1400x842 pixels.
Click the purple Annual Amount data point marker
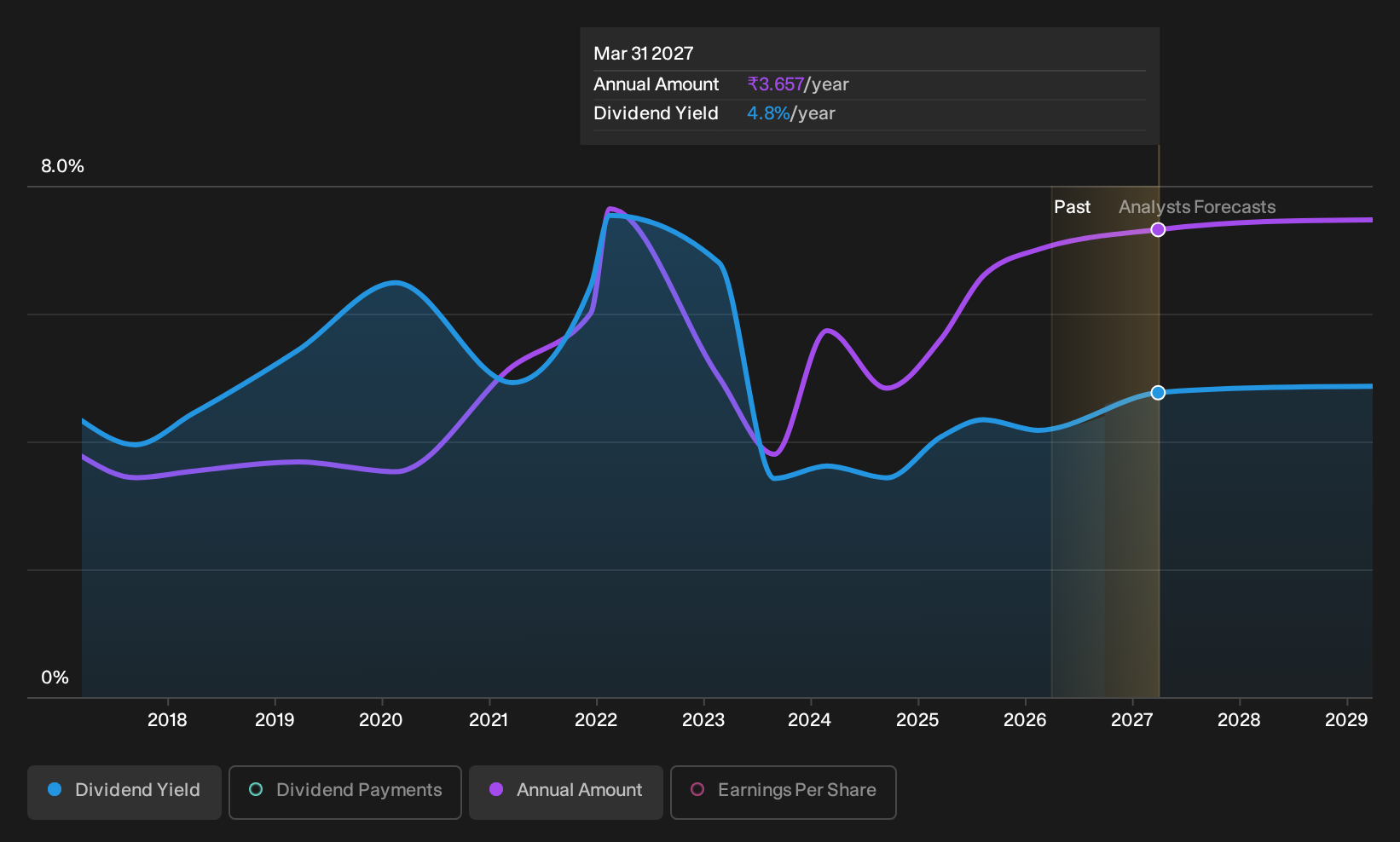click(x=1158, y=229)
